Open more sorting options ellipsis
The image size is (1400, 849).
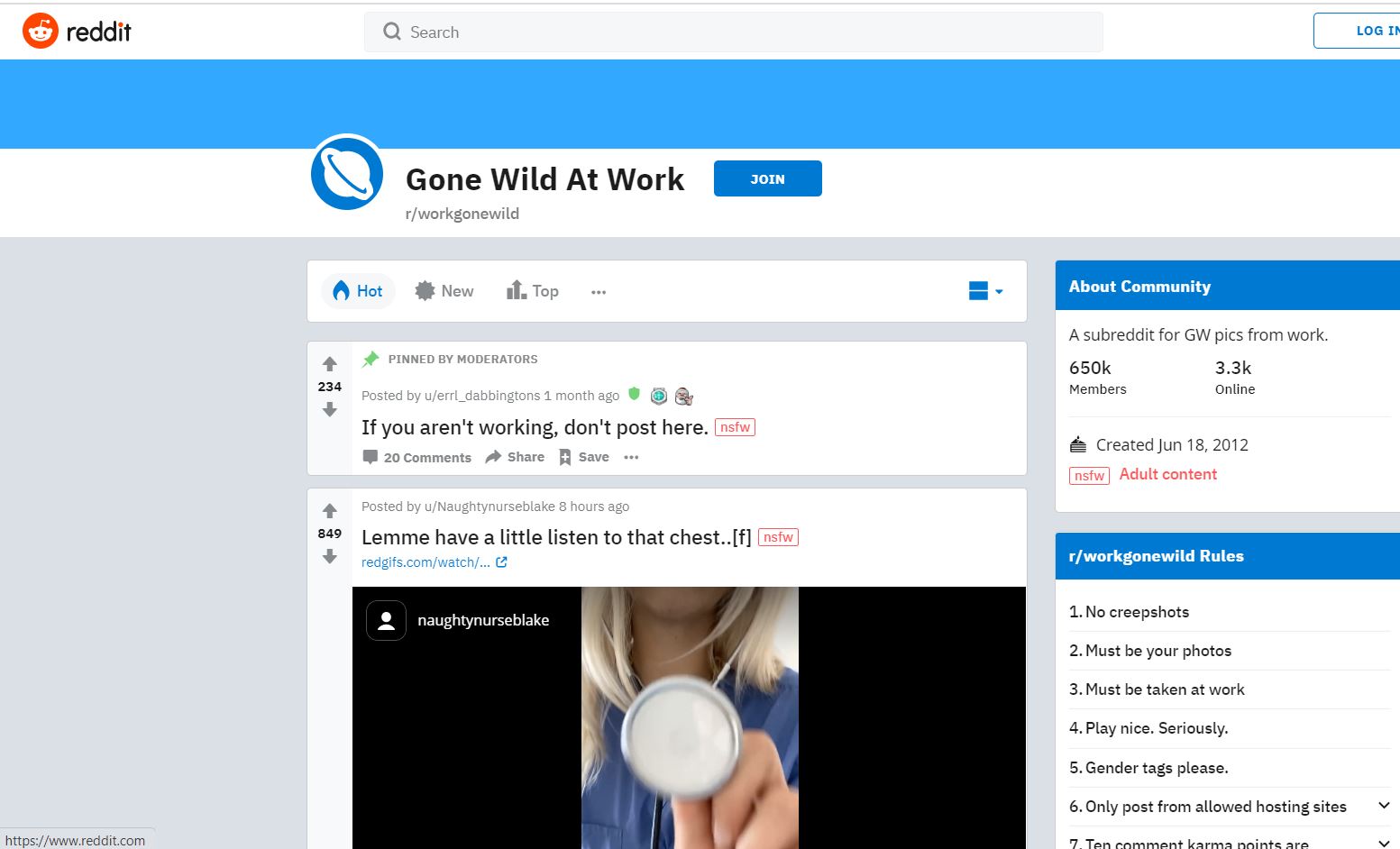pyautogui.click(x=599, y=292)
